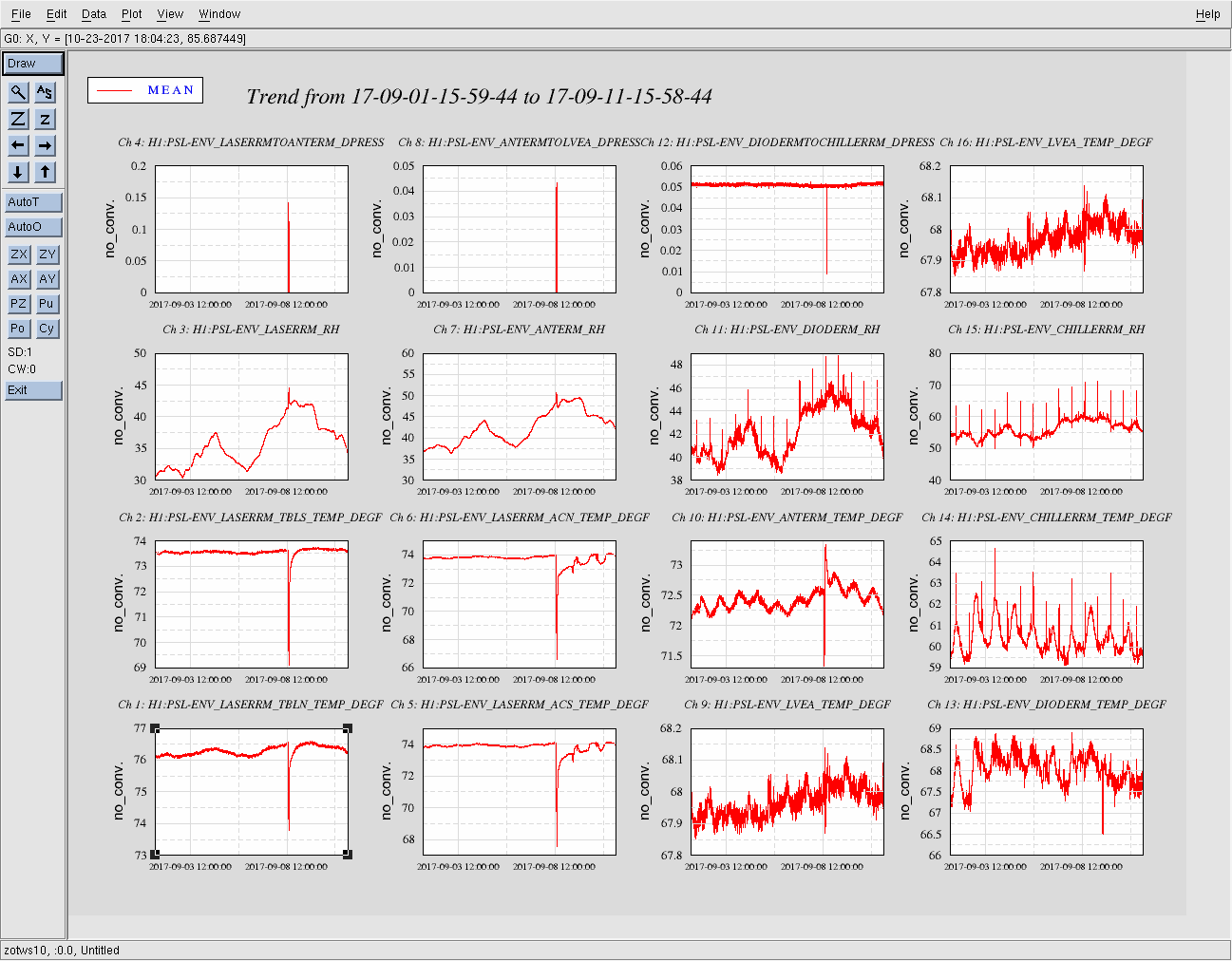This screenshot has width=1232, height=961.
Task: Exit the application via Exit button
Action: click(x=33, y=390)
